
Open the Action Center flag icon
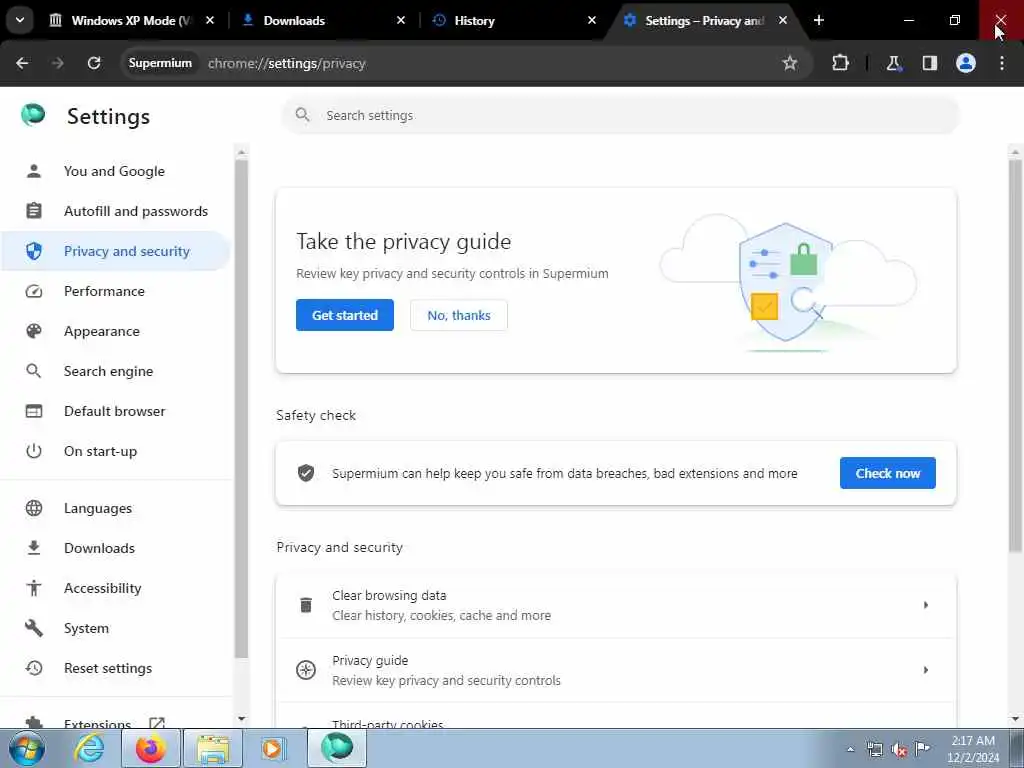922,749
